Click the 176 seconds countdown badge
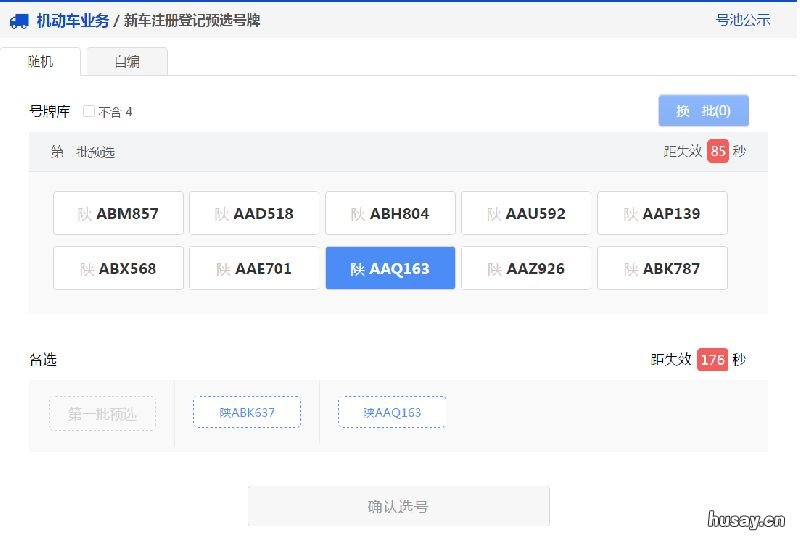This screenshot has width=800, height=537. coord(712,360)
